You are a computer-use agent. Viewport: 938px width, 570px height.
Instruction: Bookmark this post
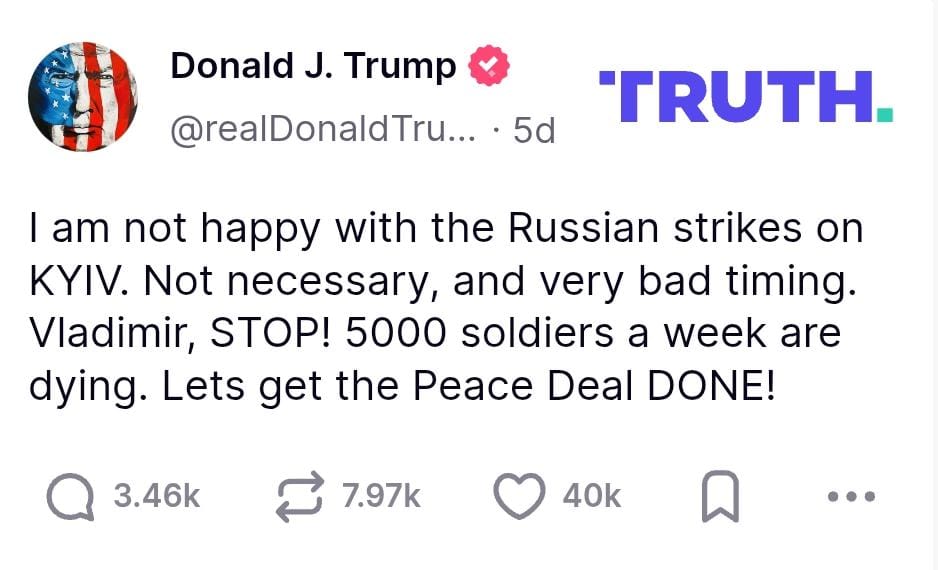719,498
